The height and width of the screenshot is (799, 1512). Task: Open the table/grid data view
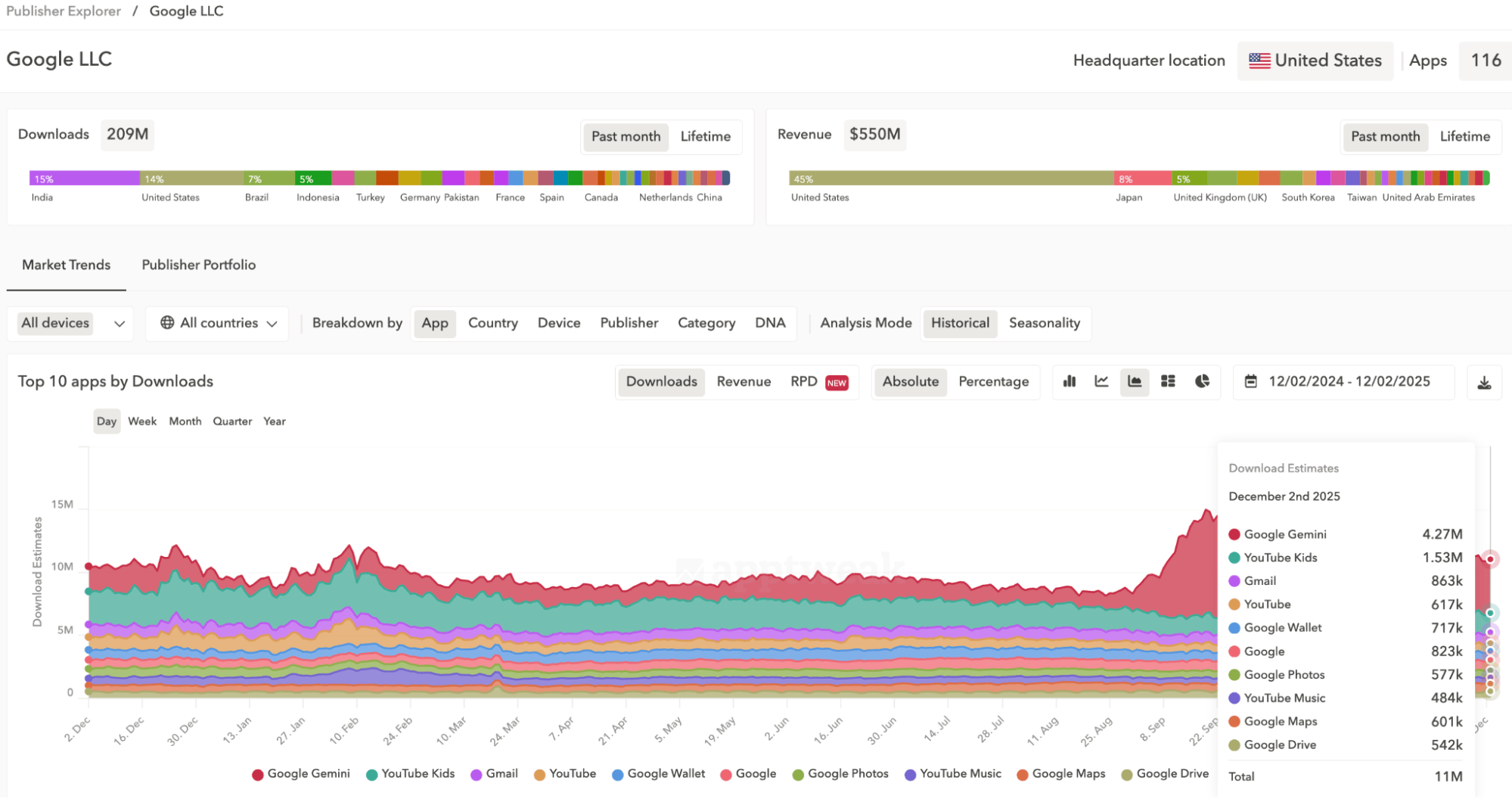tap(1168, 382)
